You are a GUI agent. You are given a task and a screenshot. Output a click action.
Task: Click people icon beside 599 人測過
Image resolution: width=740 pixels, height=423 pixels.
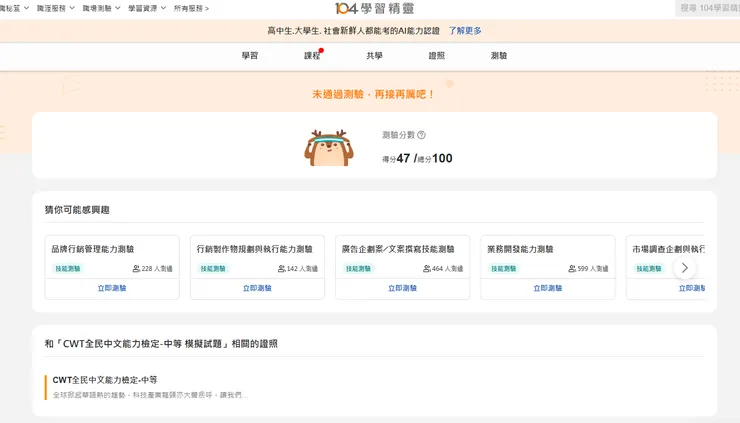point(572,269)
